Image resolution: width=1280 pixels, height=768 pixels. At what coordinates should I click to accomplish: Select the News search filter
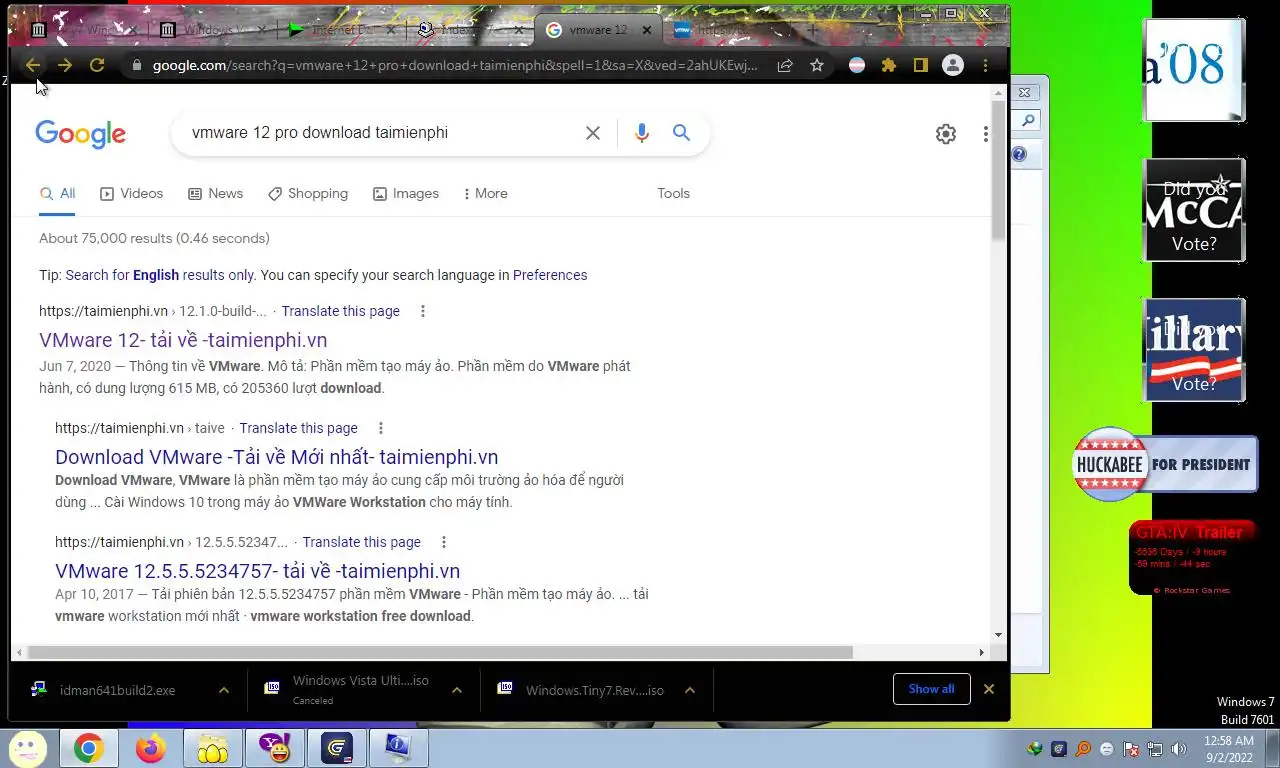[x=216, y=194]
